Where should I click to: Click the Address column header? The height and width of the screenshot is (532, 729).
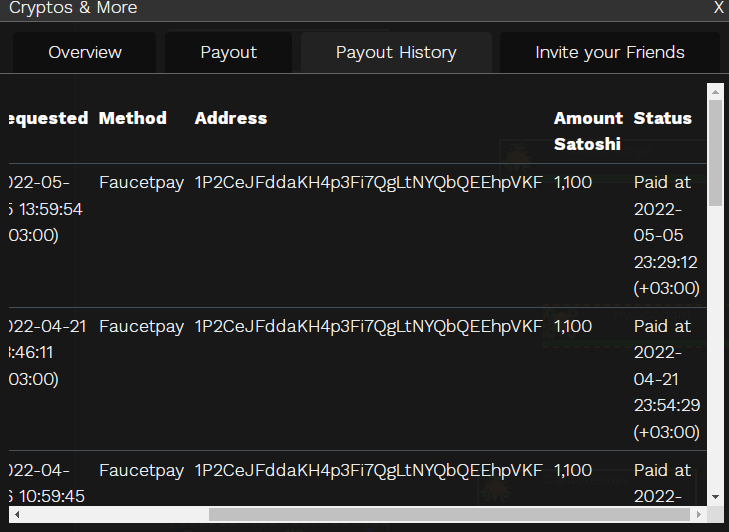click(231, 118)
